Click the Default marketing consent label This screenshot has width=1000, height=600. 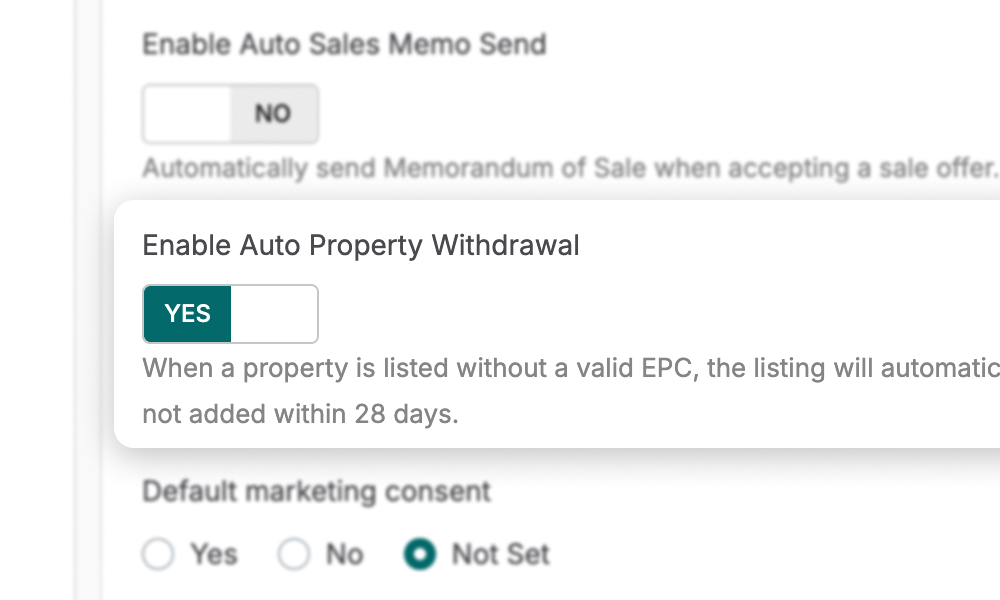click(317, 491)
